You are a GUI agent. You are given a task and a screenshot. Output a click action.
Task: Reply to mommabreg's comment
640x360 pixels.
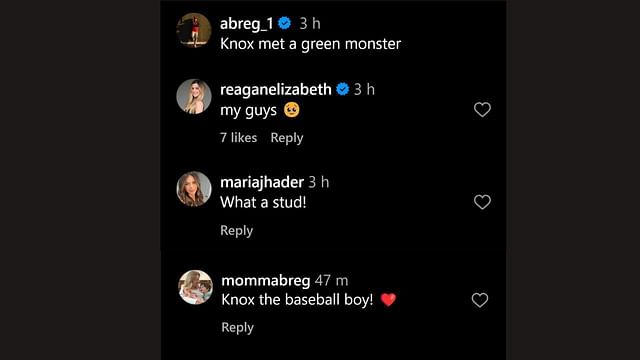pos(238,327)
